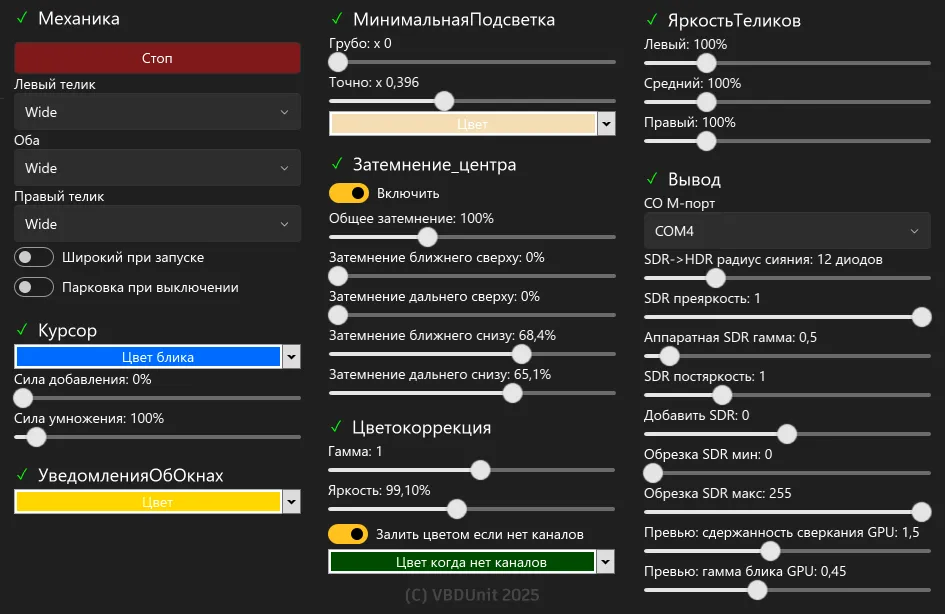Click the checkmark beside Курсор section
Screen dimensions: 945x614
coord(22,331)
